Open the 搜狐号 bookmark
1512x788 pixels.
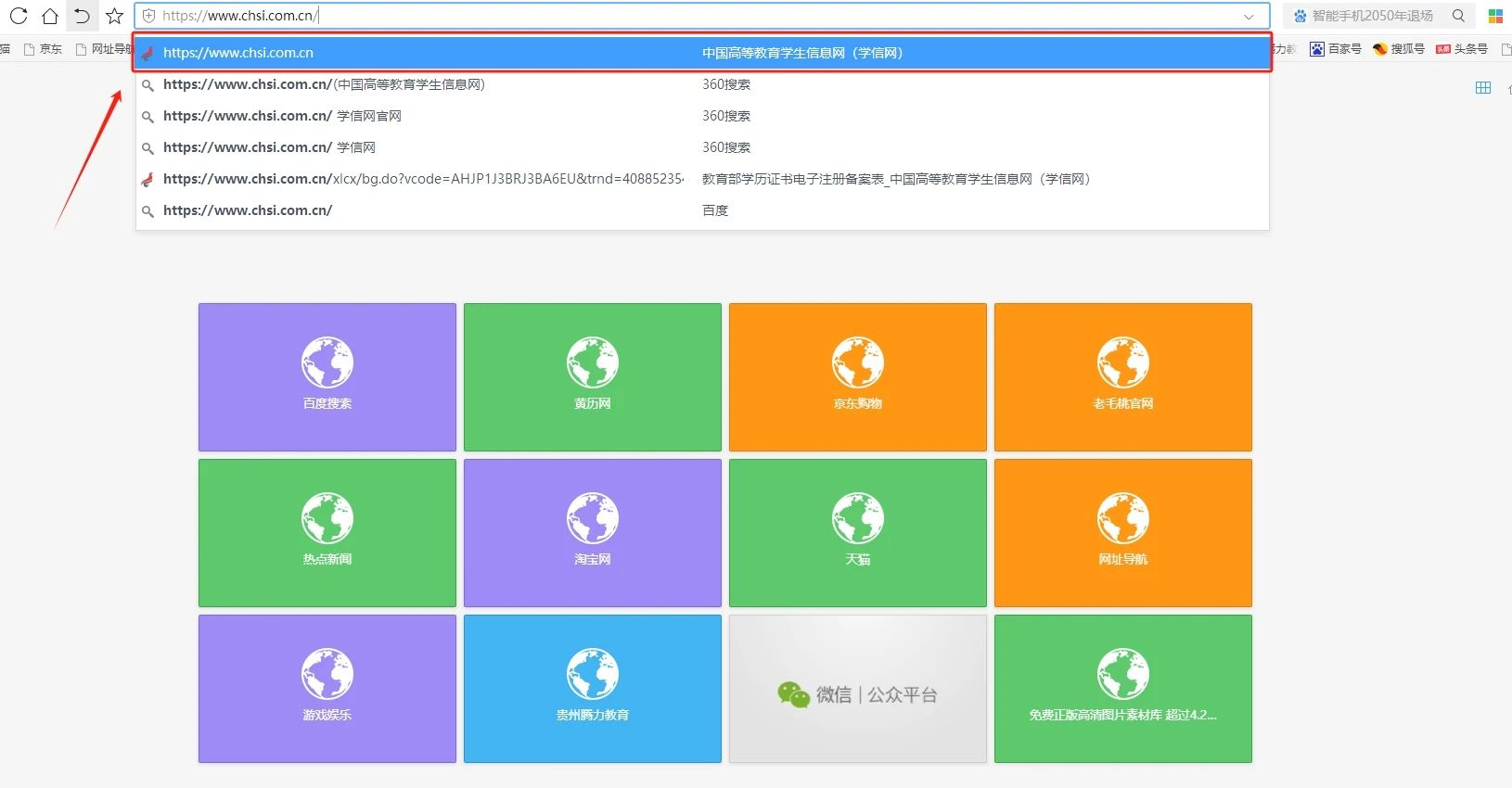point(1399,49)
